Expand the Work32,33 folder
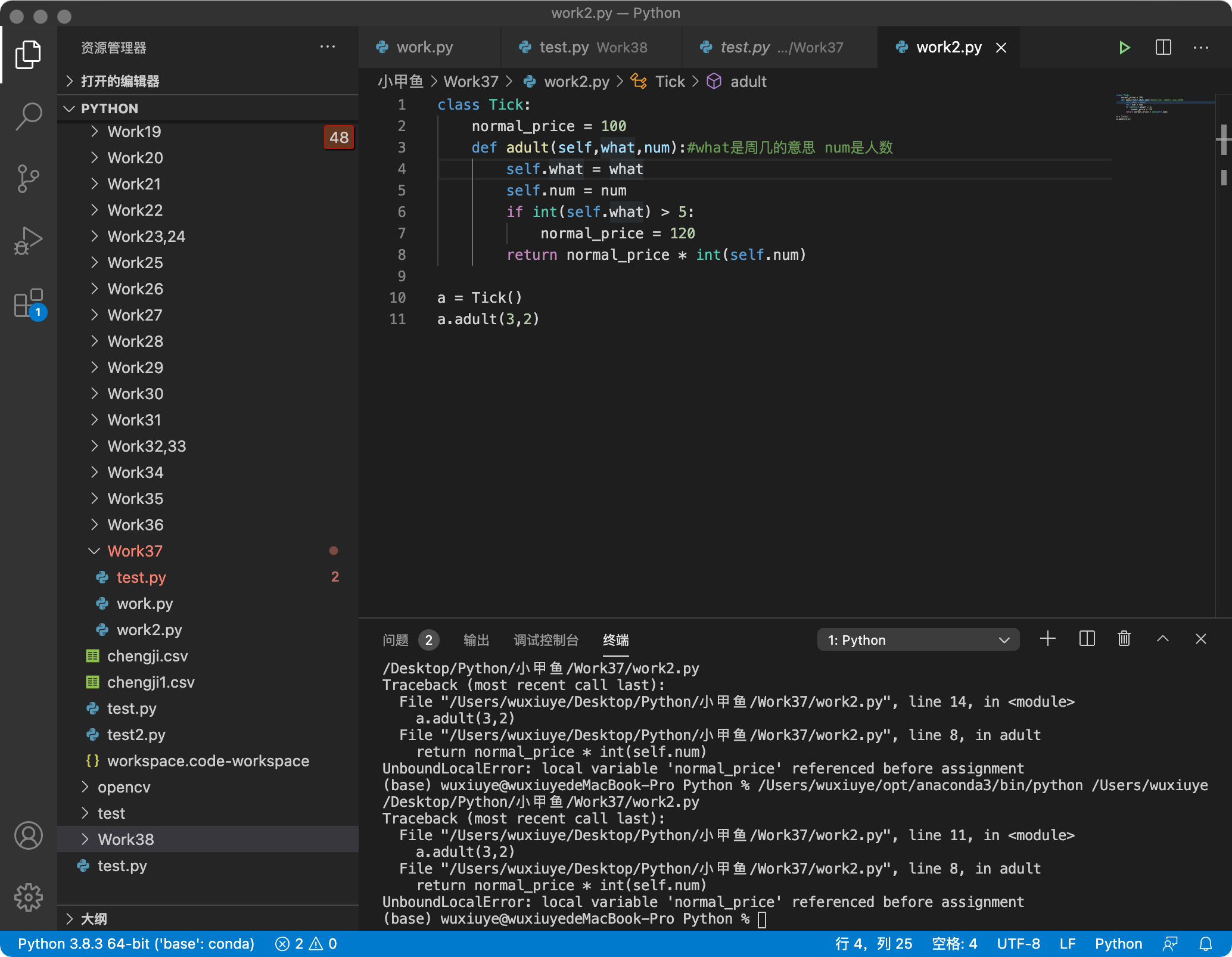 pos(208,446)
